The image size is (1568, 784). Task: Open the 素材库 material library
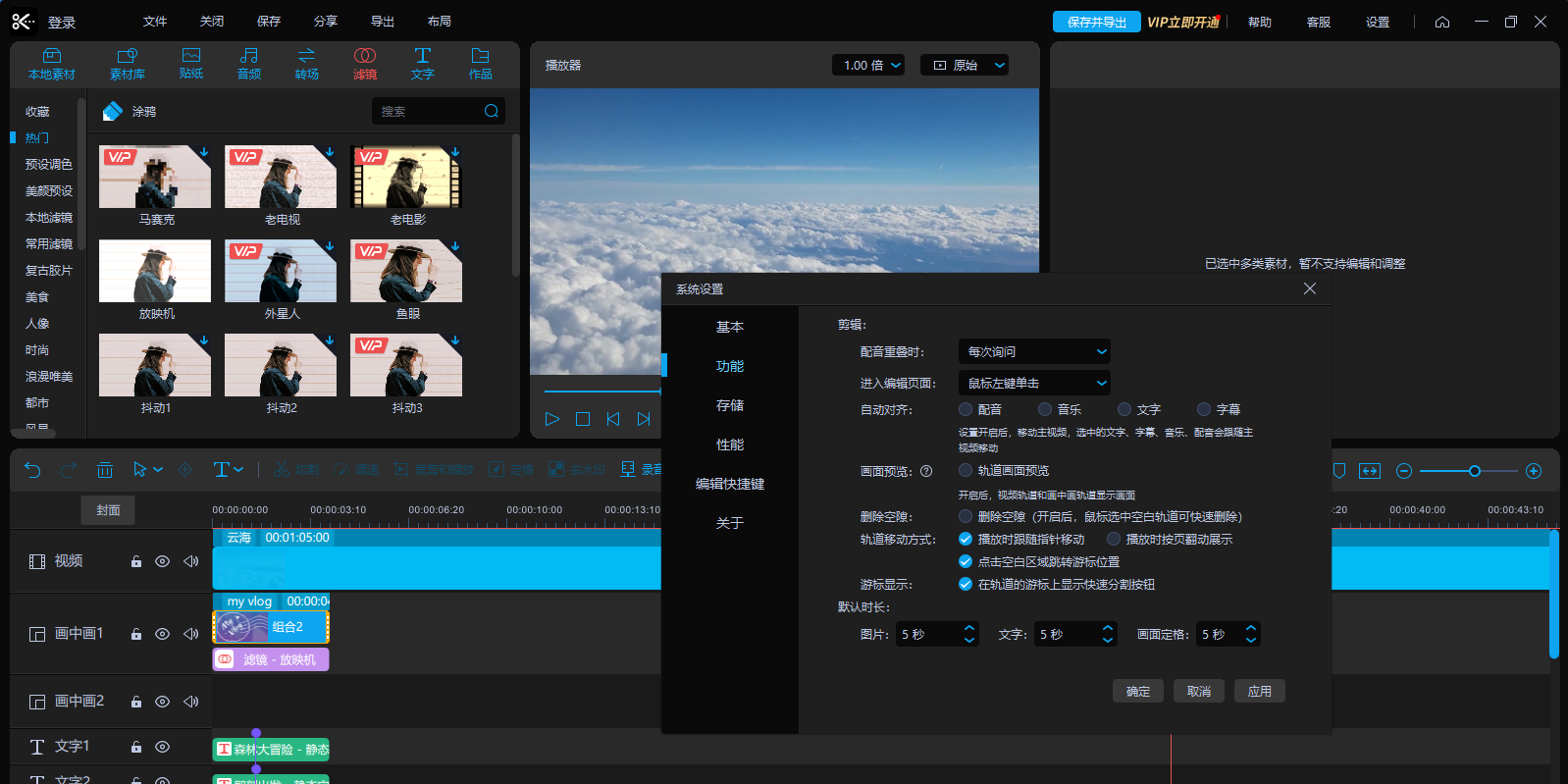click(128, 64)
